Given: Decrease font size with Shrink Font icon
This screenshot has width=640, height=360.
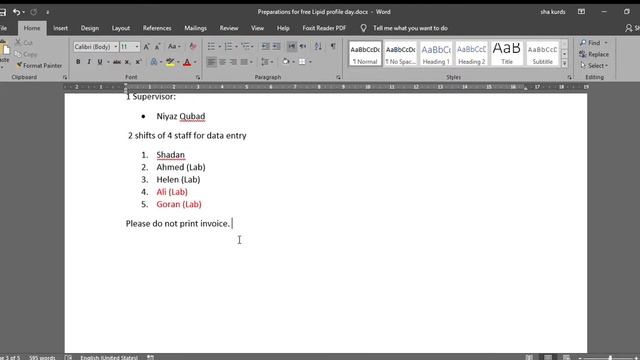Looking at the screenshot, I should coord(158,47).
